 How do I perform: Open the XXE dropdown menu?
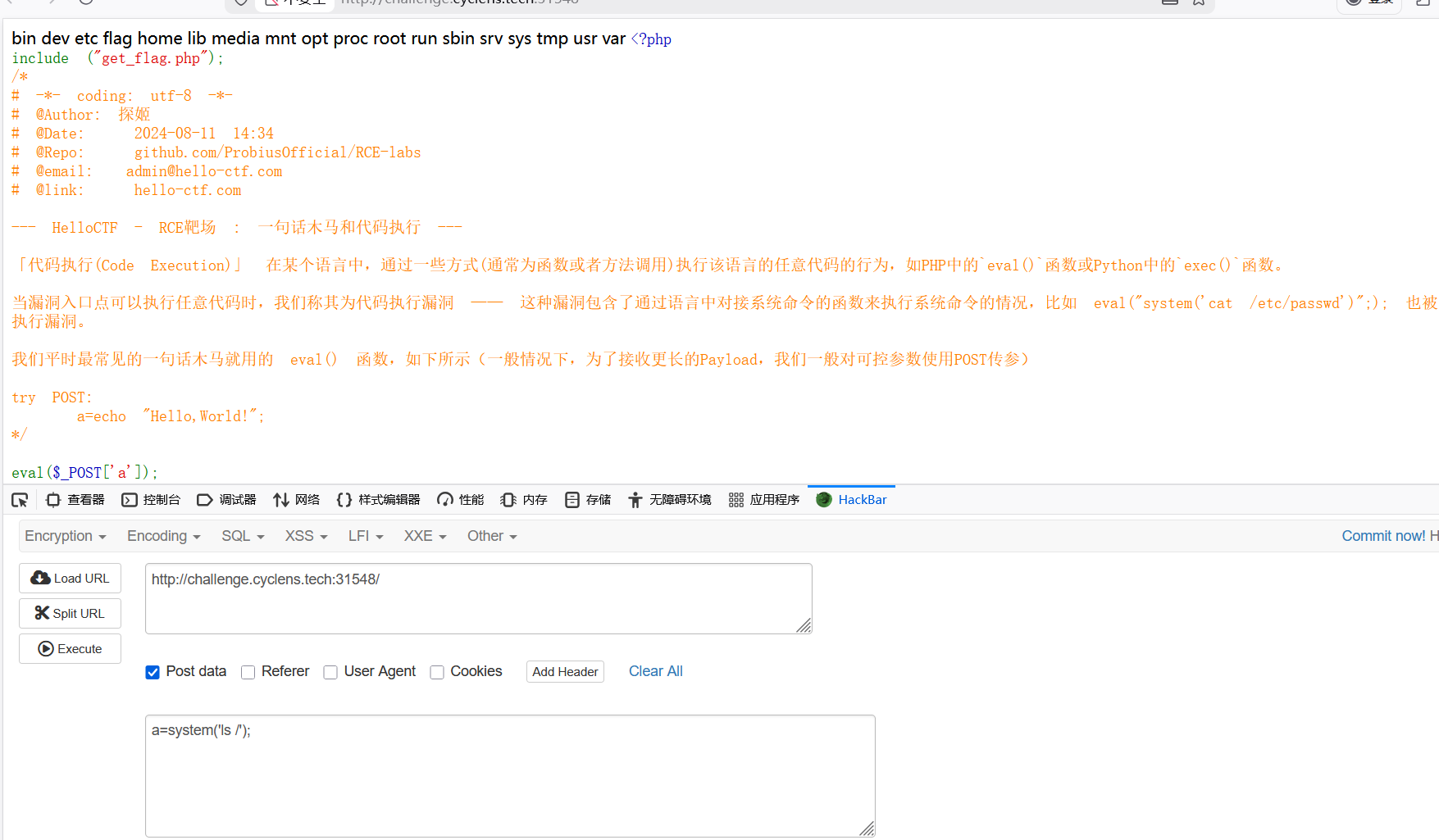tap(425, 536)
